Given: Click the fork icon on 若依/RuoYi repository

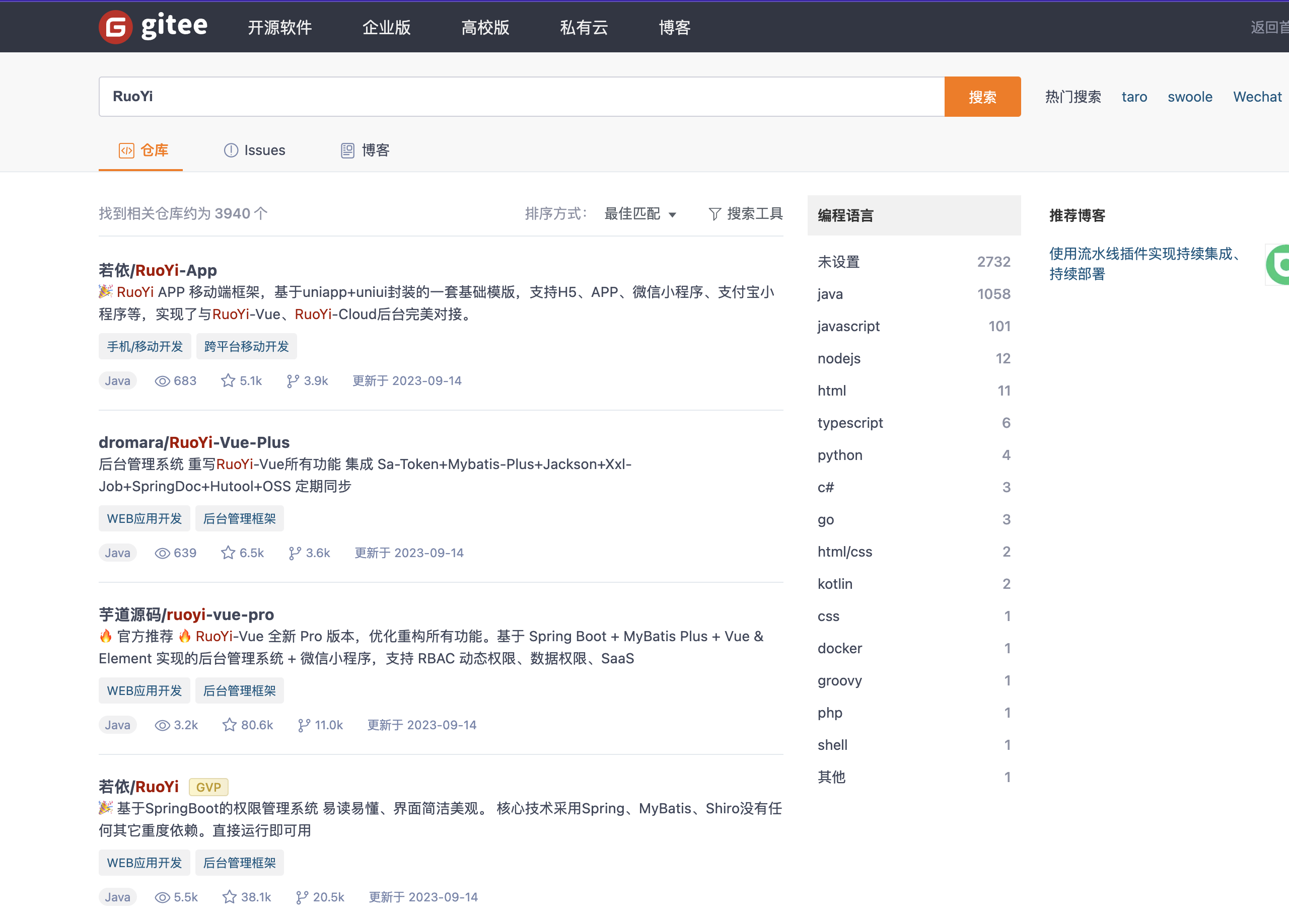Looking at the screenshot, I should 302,897.
